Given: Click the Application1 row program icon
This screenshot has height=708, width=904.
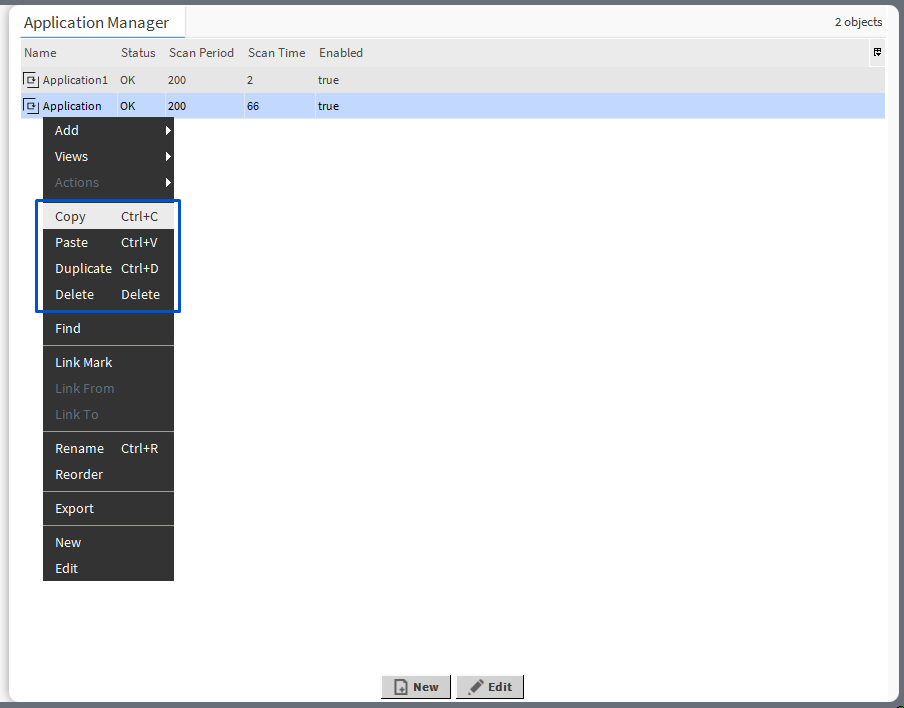Looking at the screenshot, I should (31, 80).
